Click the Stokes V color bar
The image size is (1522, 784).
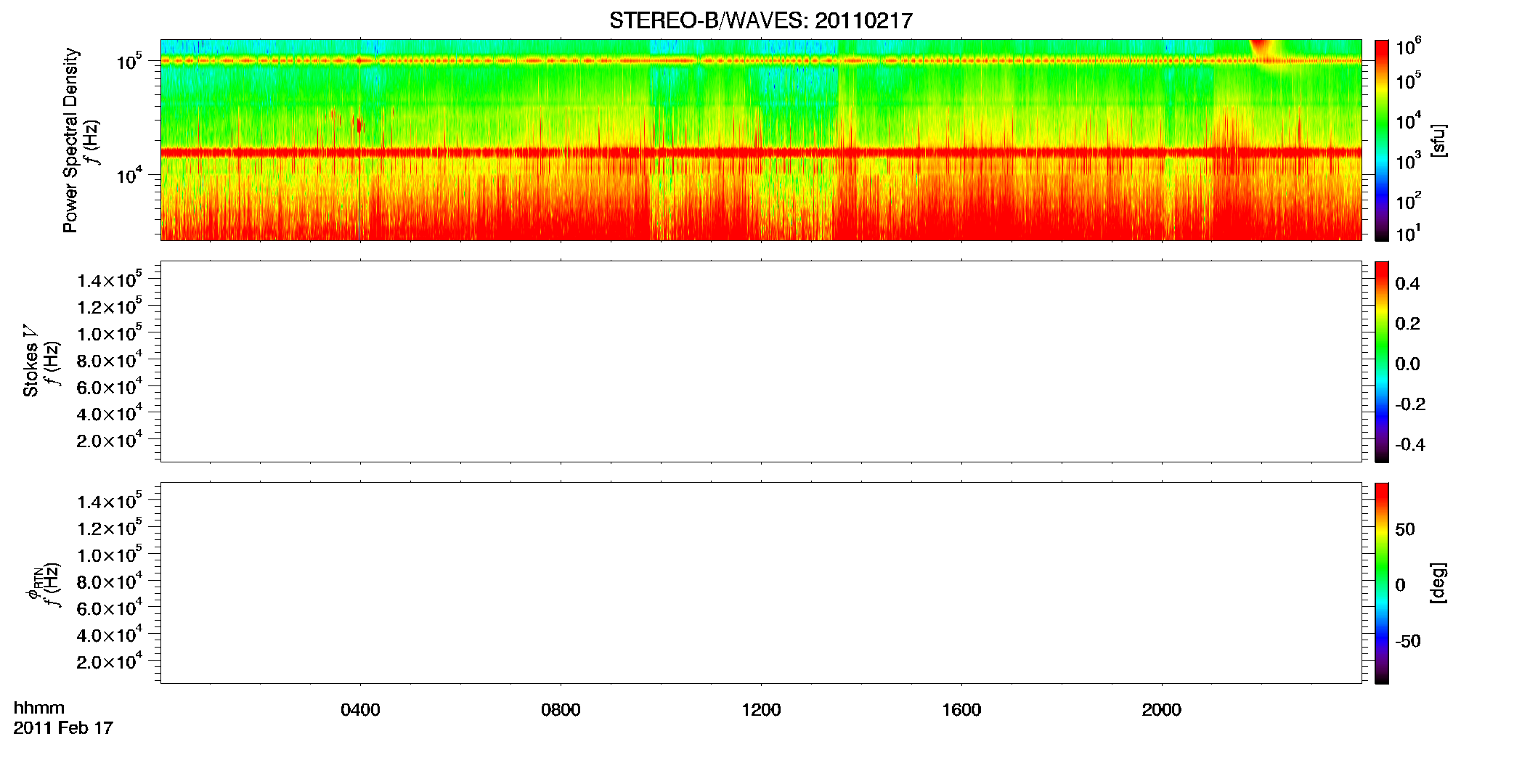click(1382, 362)
